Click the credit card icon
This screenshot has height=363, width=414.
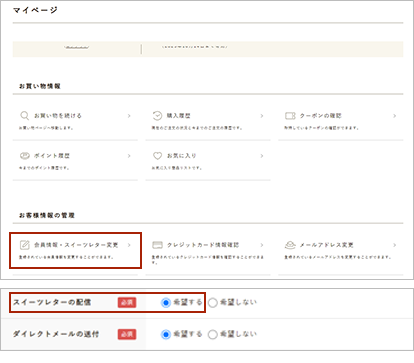click(x=157, y=245)
